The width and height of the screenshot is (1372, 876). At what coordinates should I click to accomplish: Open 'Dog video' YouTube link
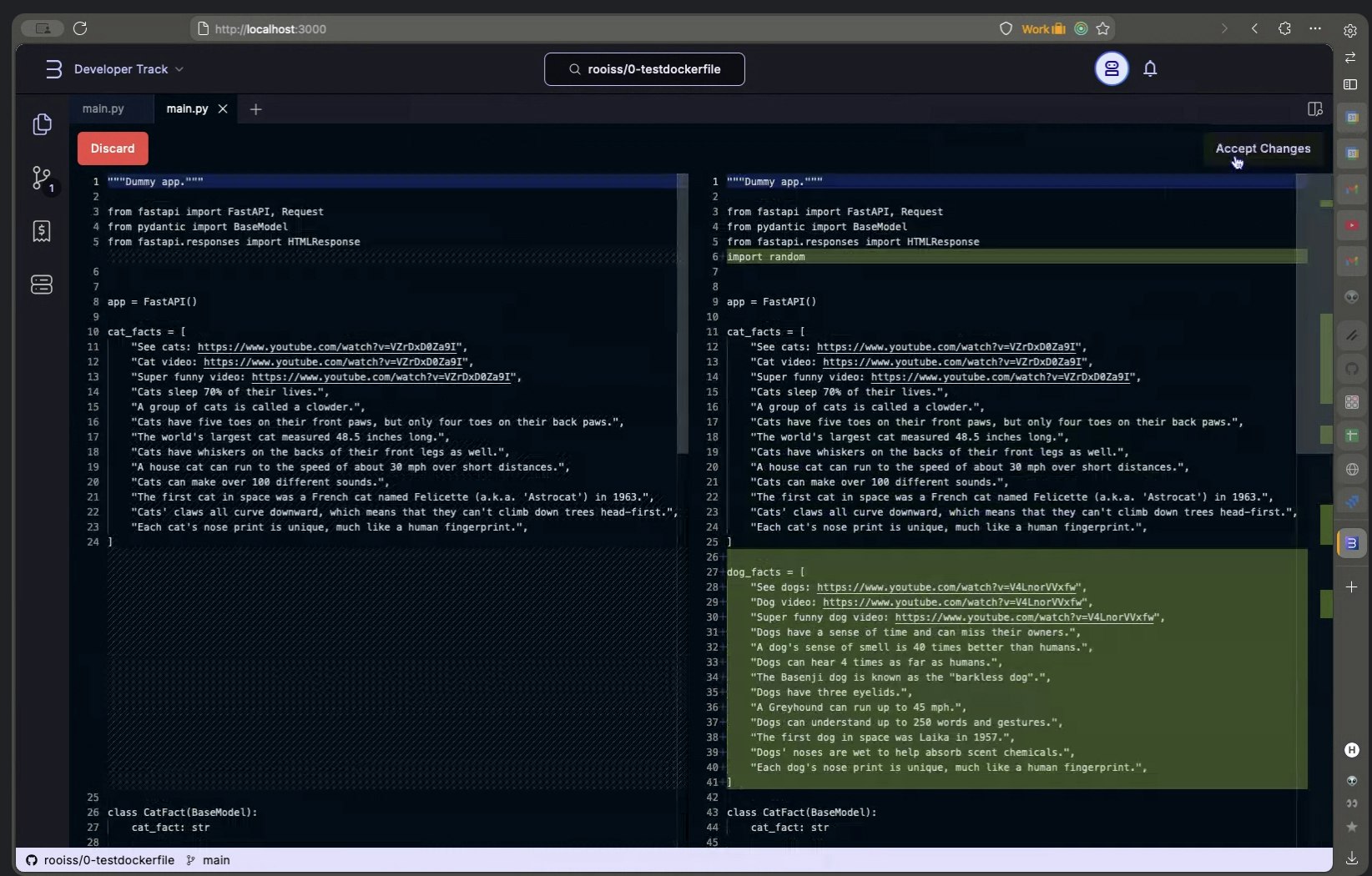(953, 602)
